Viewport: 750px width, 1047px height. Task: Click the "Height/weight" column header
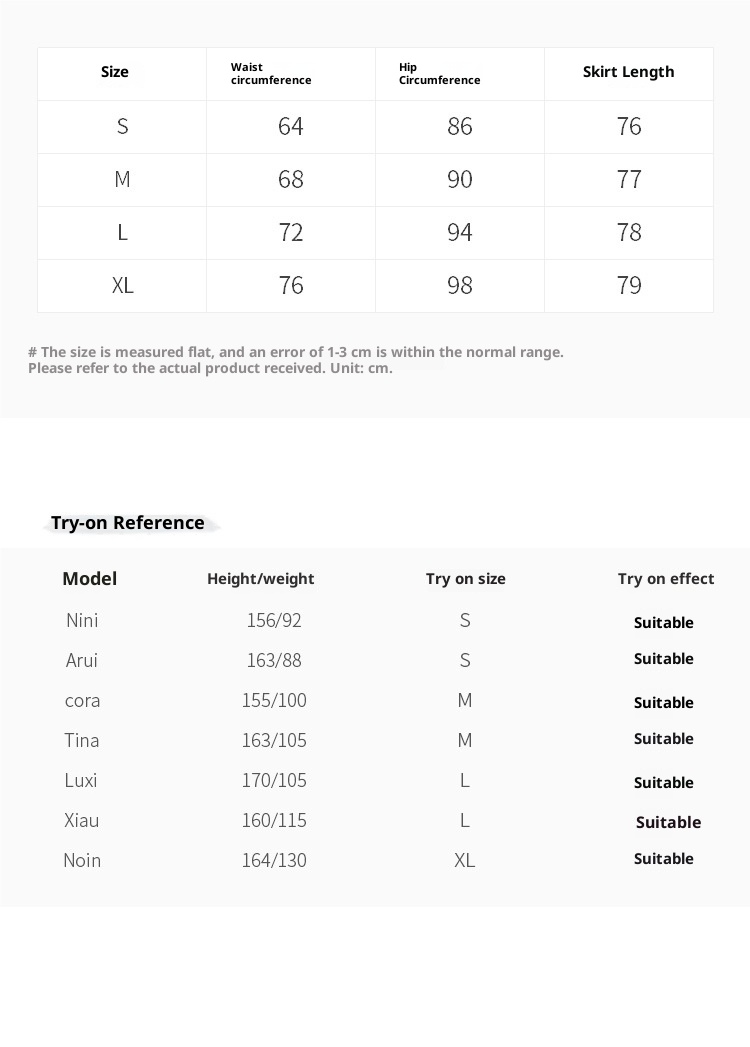(260, 579)
